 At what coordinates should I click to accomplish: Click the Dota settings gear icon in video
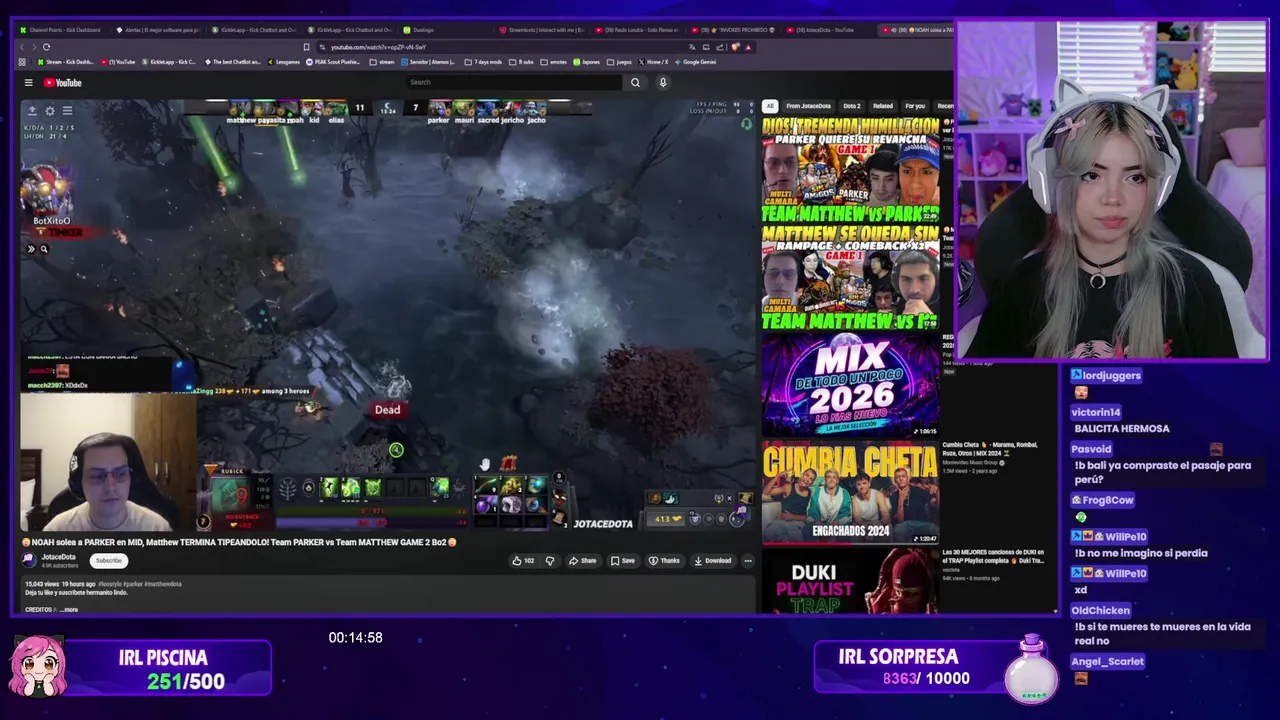(x=50, y=111)
